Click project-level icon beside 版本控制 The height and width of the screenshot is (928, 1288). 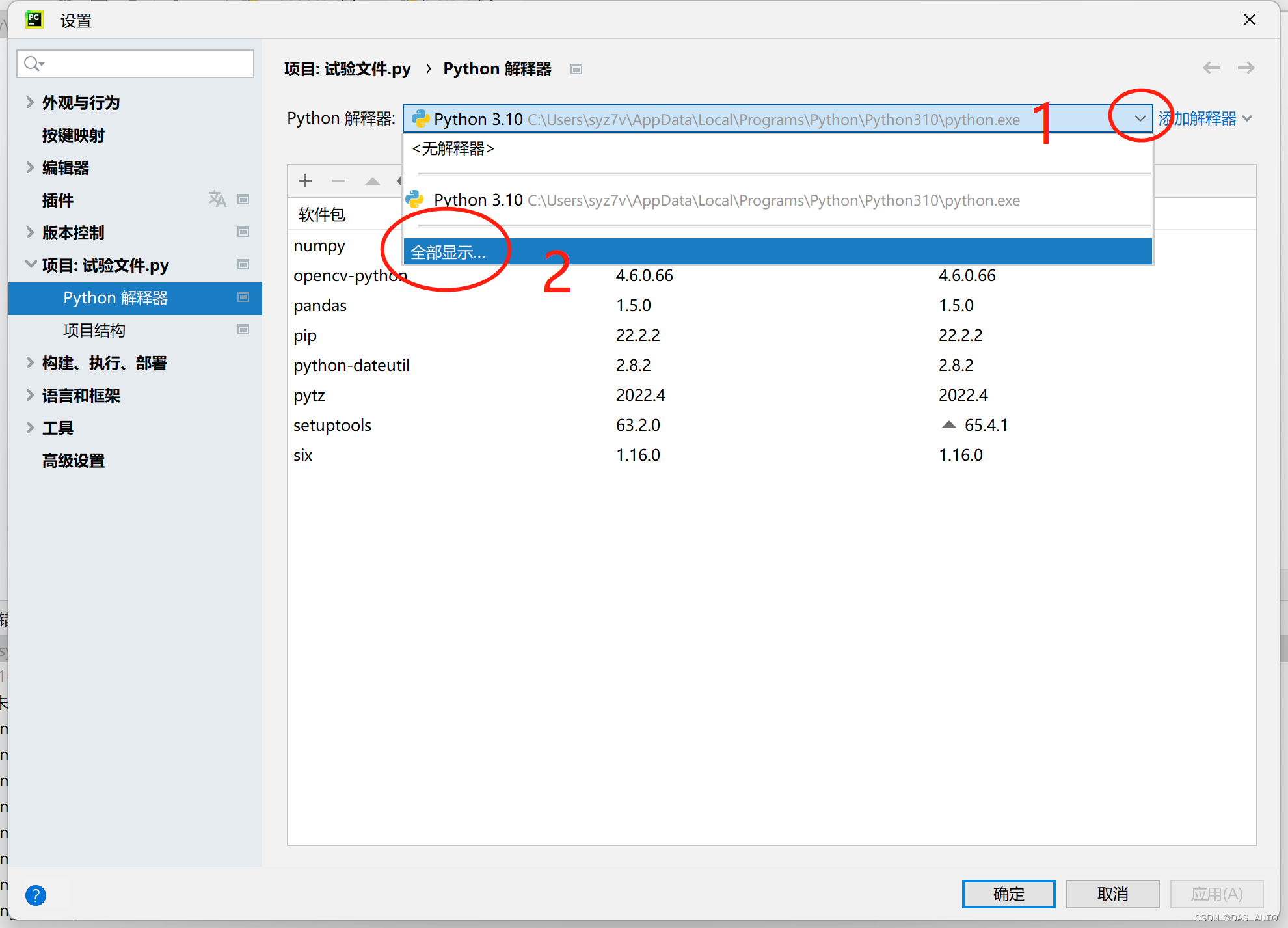243,232
